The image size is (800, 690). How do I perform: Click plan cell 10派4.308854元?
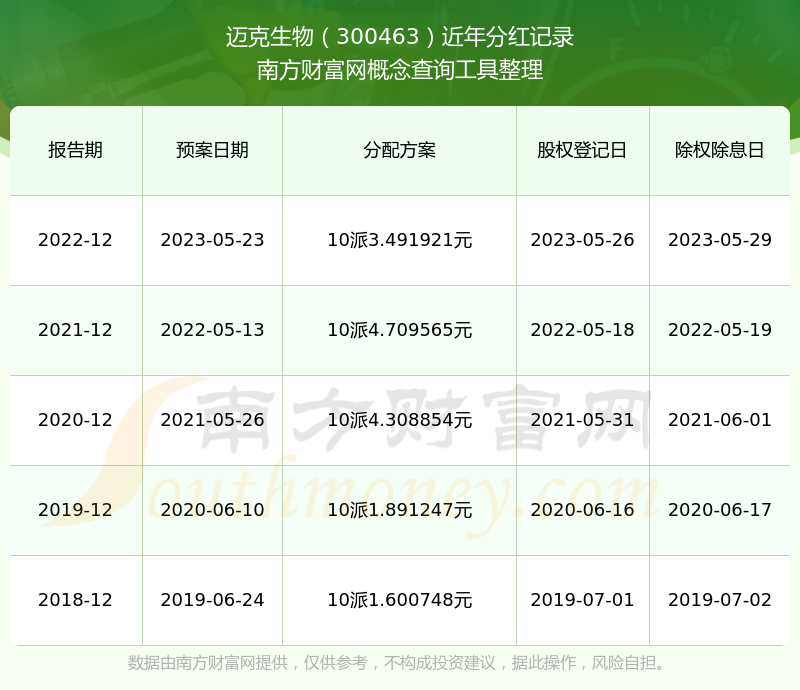(x=399, y=420)
